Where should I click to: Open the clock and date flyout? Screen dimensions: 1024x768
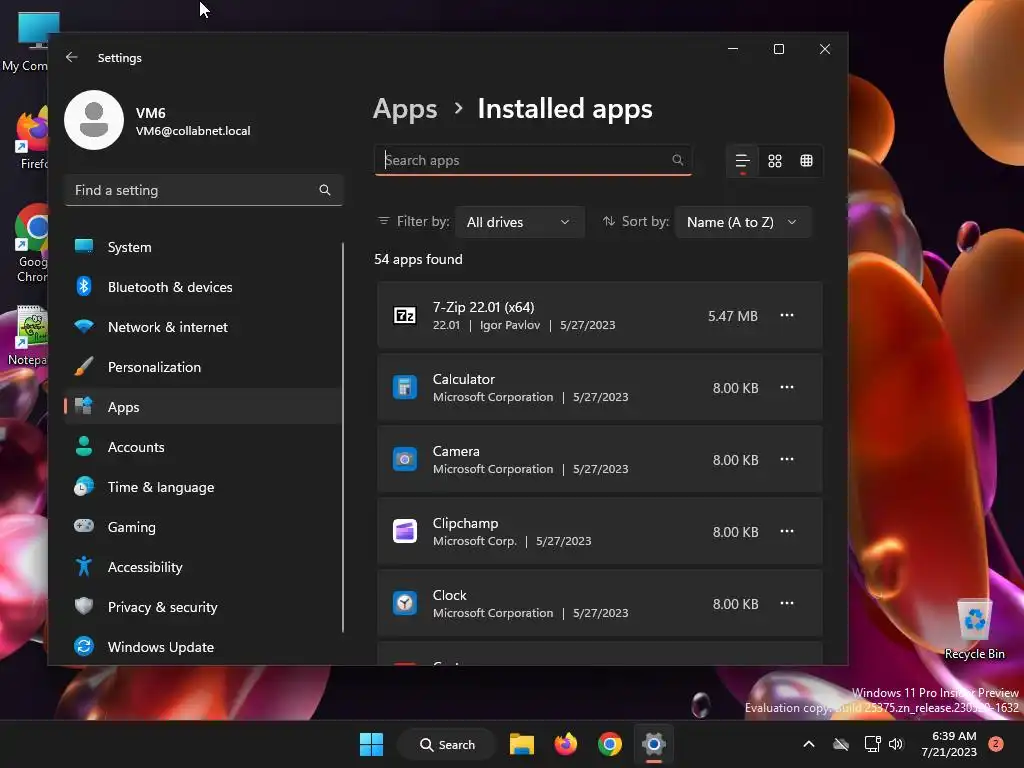click(950, 744)
